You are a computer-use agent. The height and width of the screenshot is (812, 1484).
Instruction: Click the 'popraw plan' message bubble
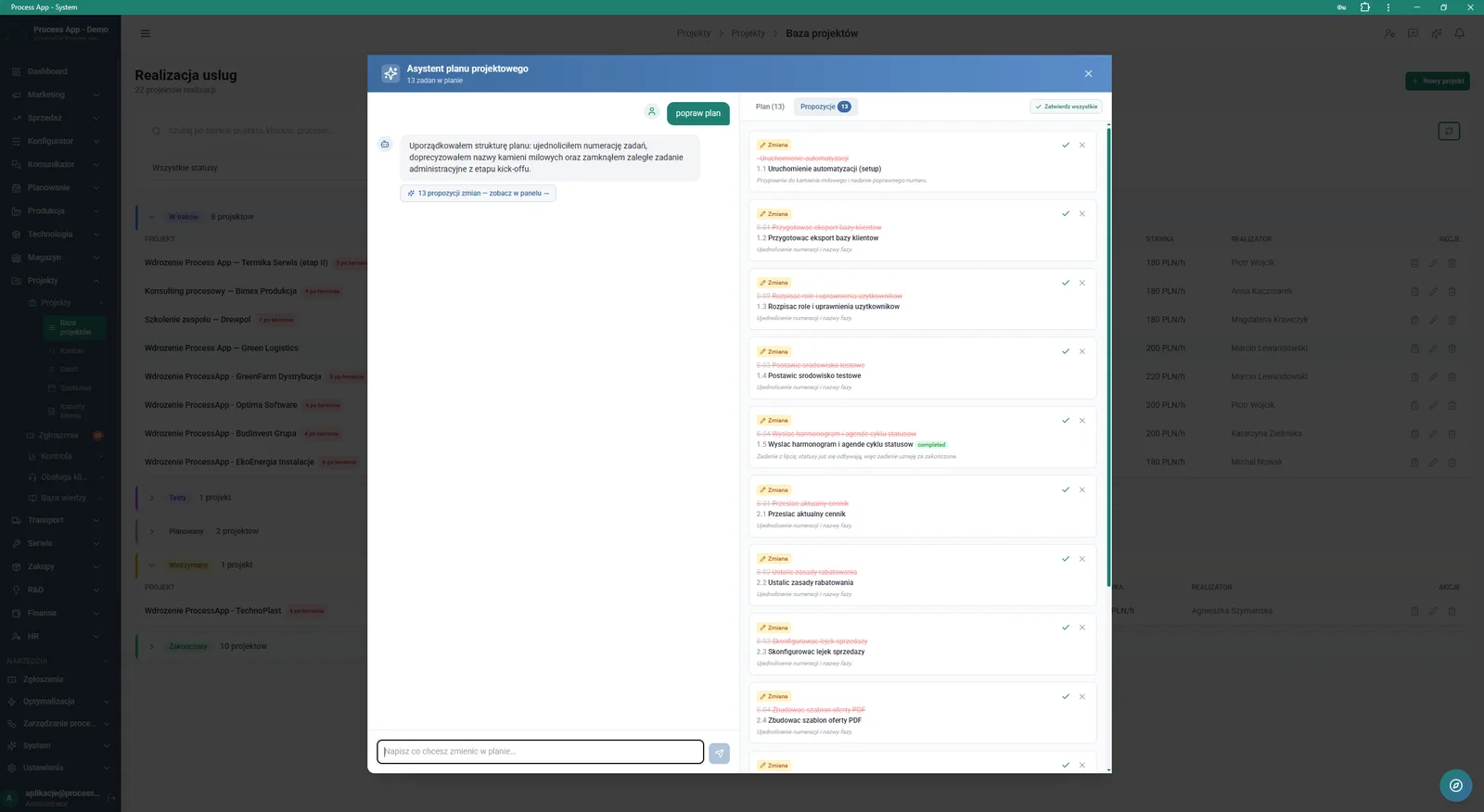coord(698,113)
